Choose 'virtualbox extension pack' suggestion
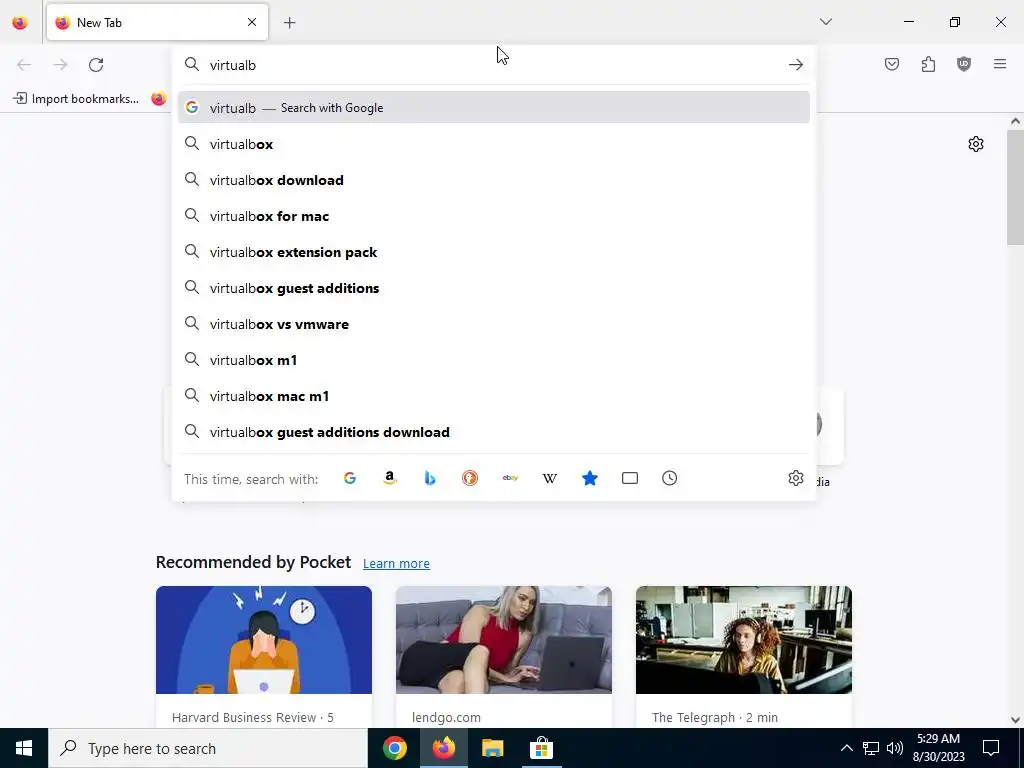 tap(494, 252)
